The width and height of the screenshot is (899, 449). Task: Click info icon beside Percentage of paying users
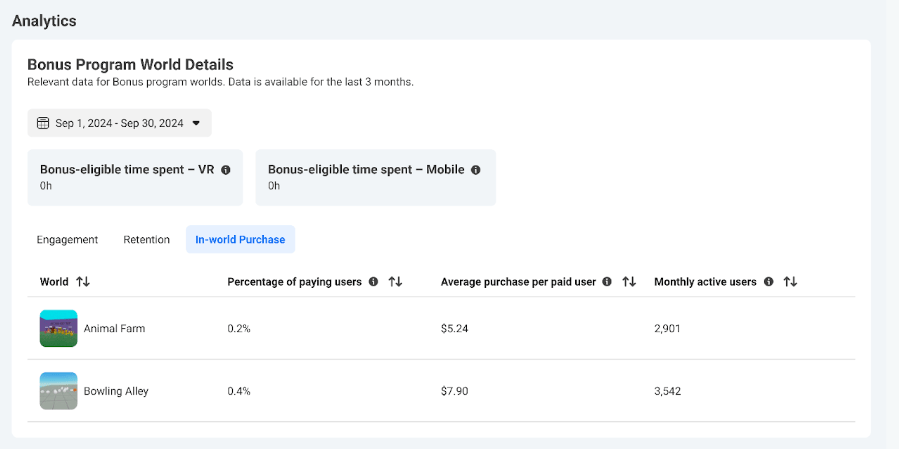373,282
